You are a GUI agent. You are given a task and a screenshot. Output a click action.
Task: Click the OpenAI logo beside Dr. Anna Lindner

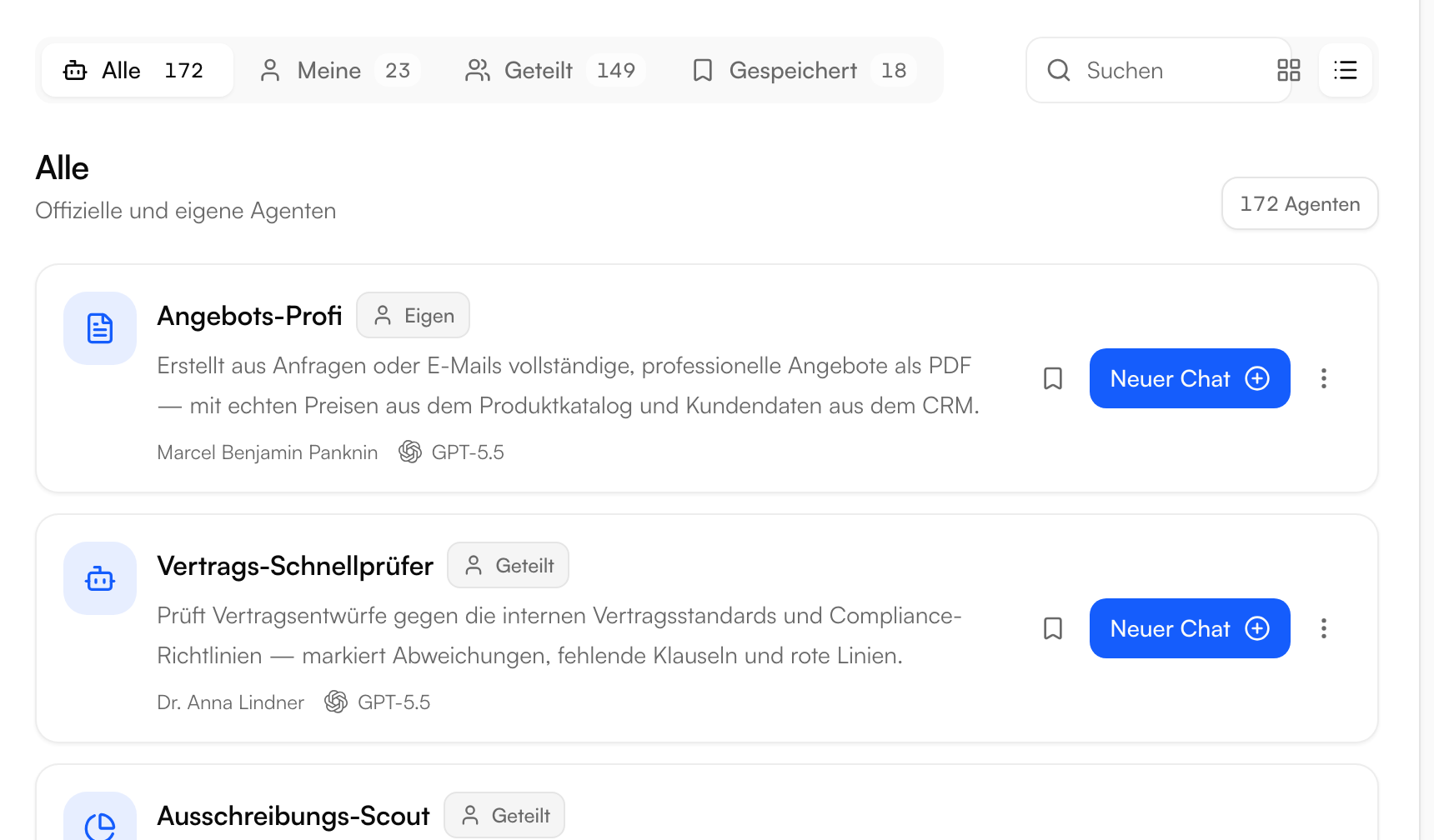coord(336,702)
